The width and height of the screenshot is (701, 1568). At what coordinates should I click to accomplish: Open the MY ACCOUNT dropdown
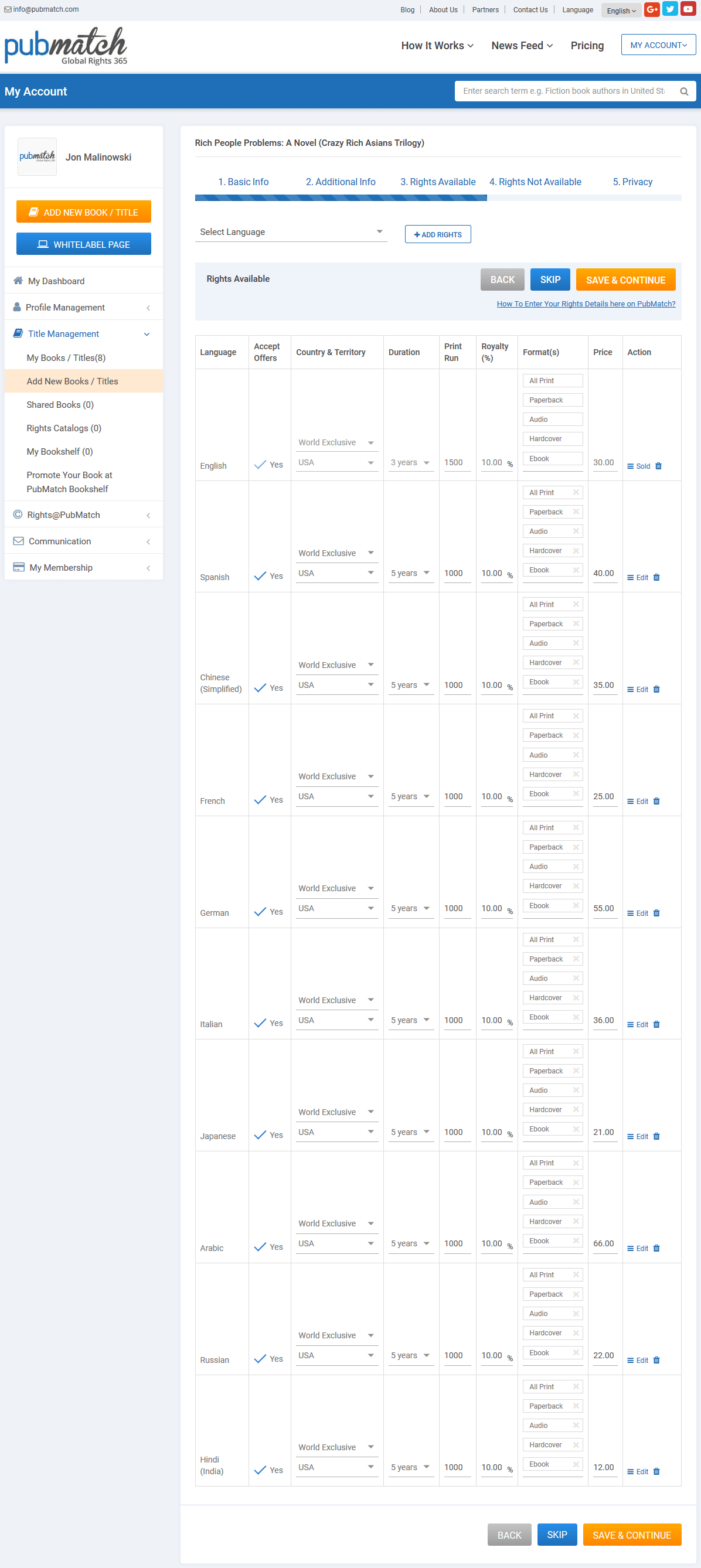(x=658, y=45)
